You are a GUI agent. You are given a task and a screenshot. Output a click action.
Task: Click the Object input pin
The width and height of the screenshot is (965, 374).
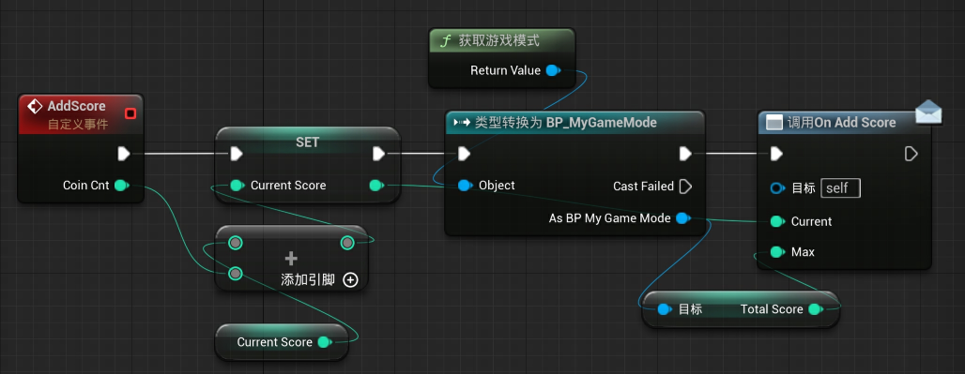(x=466, y=185)
